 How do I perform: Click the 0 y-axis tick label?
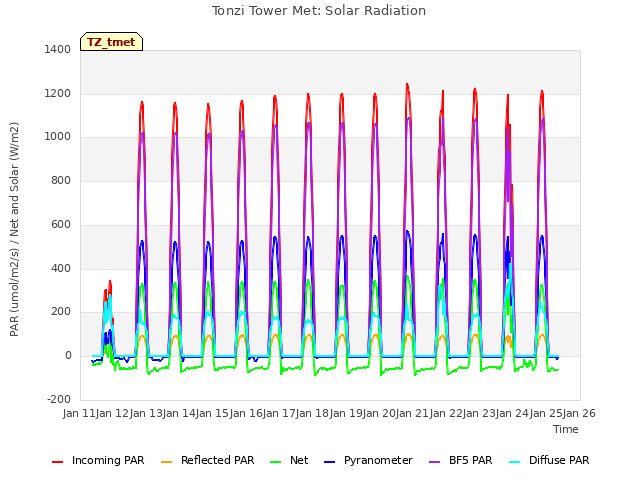68,356
